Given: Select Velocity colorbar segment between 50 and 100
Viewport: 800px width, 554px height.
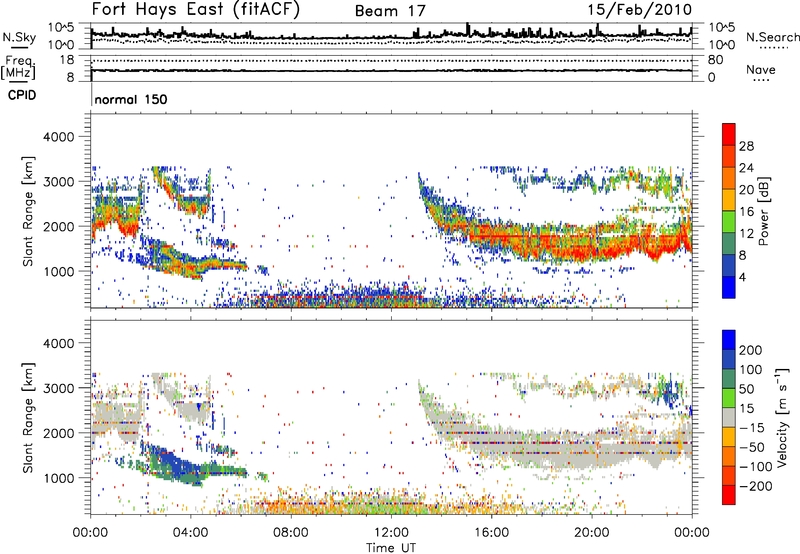Looking at the screenshot, I should [x=729, y=379].
